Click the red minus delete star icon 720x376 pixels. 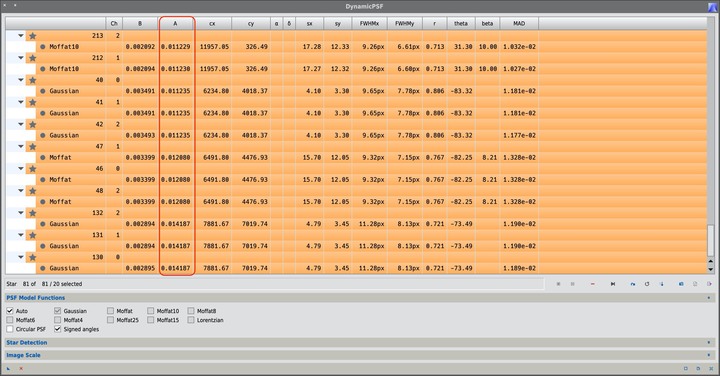[x=592, y=284]
